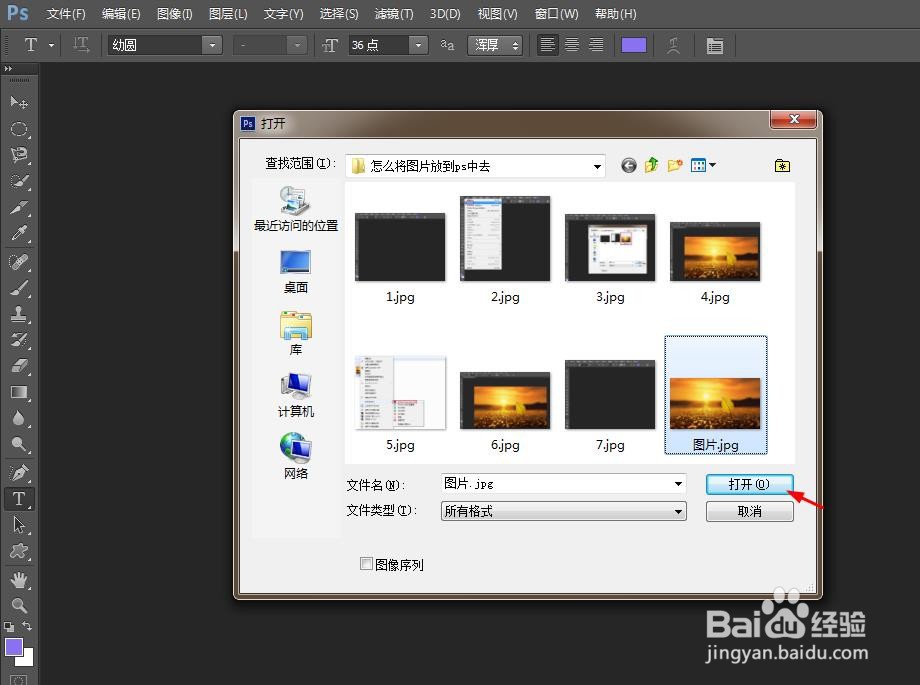The height and width of the screenshot is (685, 920).
Task: Select the Clone Stamp tool
Action: pyautogui.click(x=19, y=314)
